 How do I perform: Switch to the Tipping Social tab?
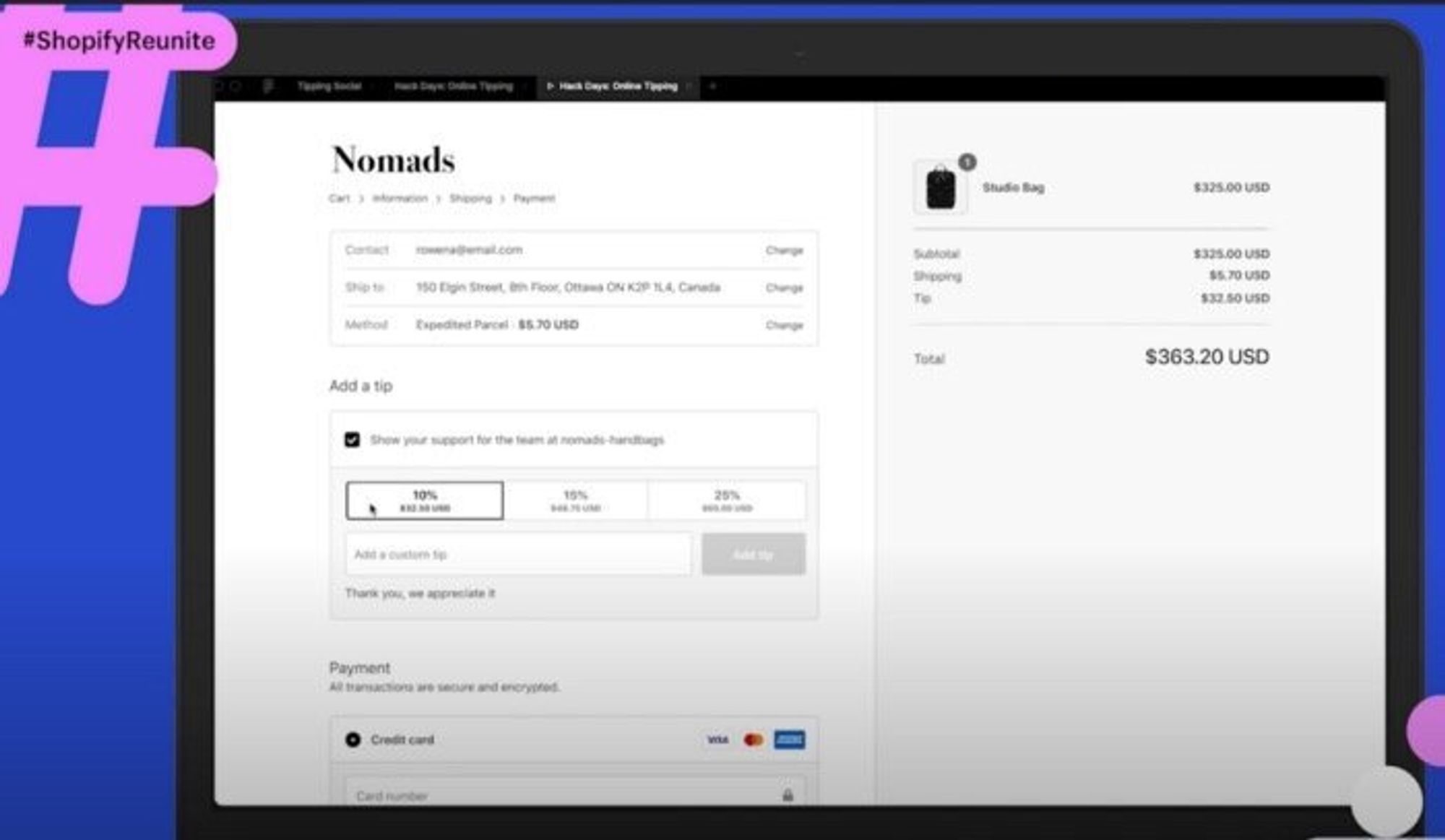(329, 87)
